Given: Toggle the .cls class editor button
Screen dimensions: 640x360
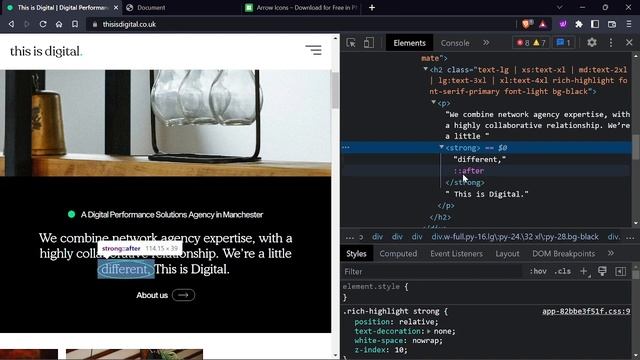Looking at the screenshot, I should click(x=563, y=271).
